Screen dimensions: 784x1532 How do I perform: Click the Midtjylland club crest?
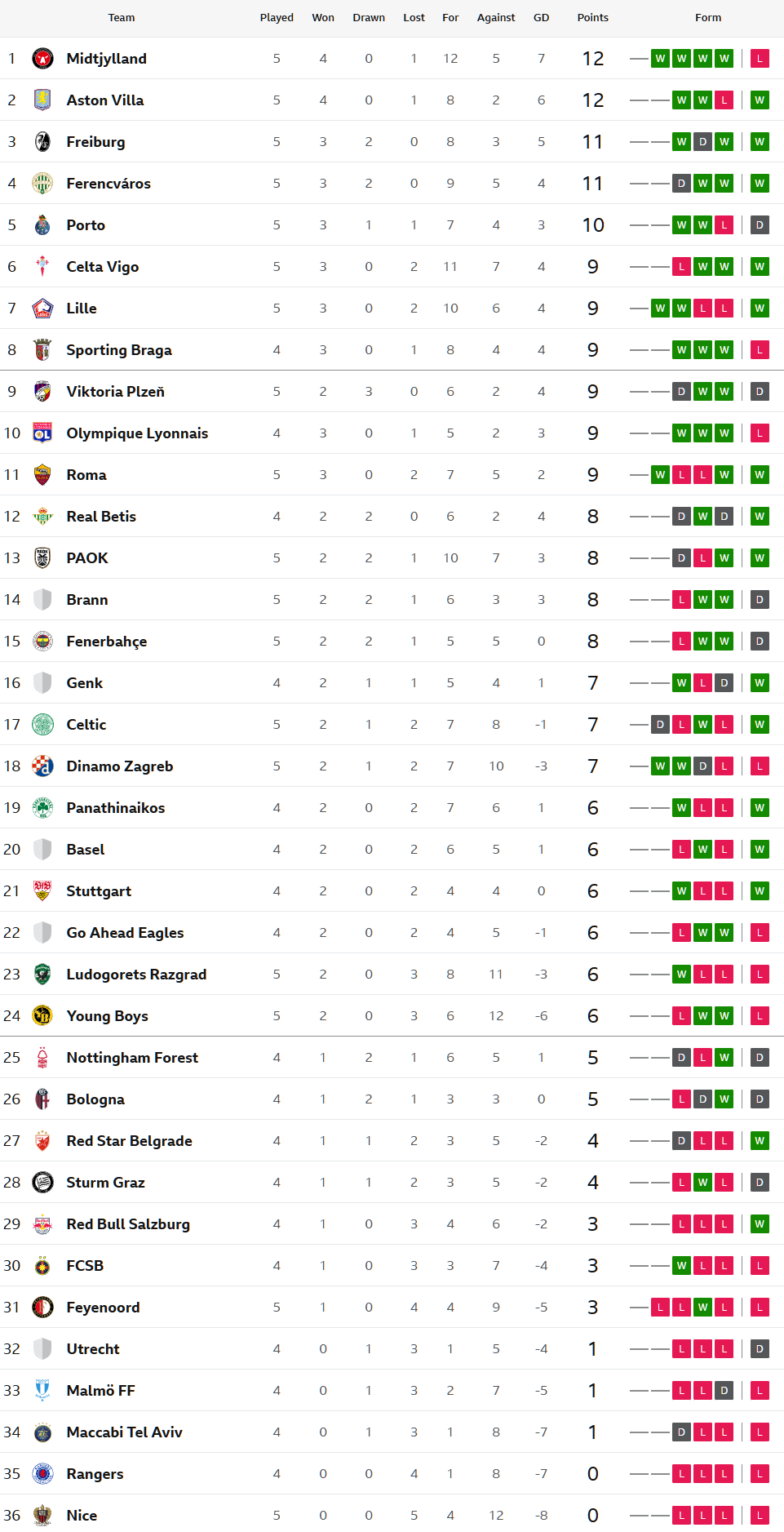(42, 59)
